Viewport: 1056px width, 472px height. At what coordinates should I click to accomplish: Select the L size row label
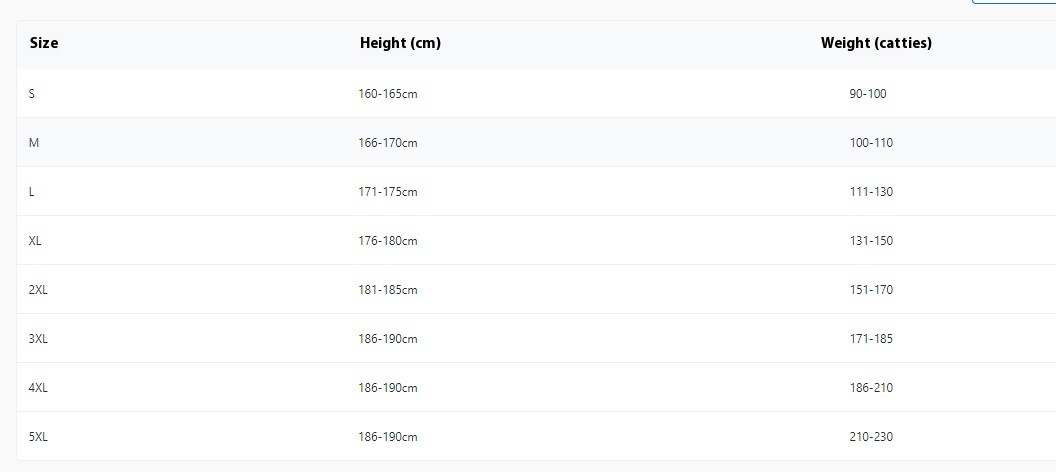[32, 192]
